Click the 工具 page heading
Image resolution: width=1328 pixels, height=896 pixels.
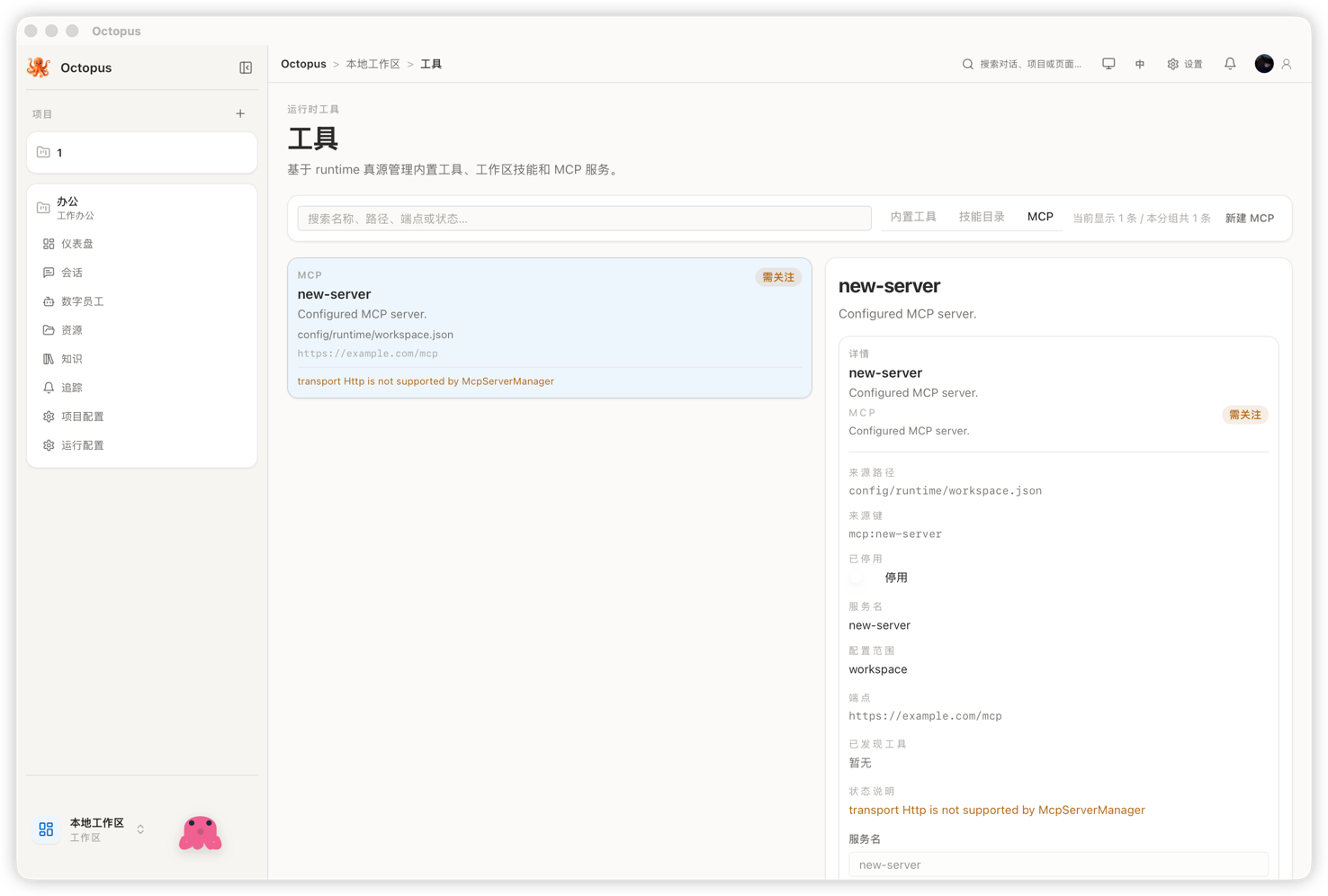[x=313, y=139]
